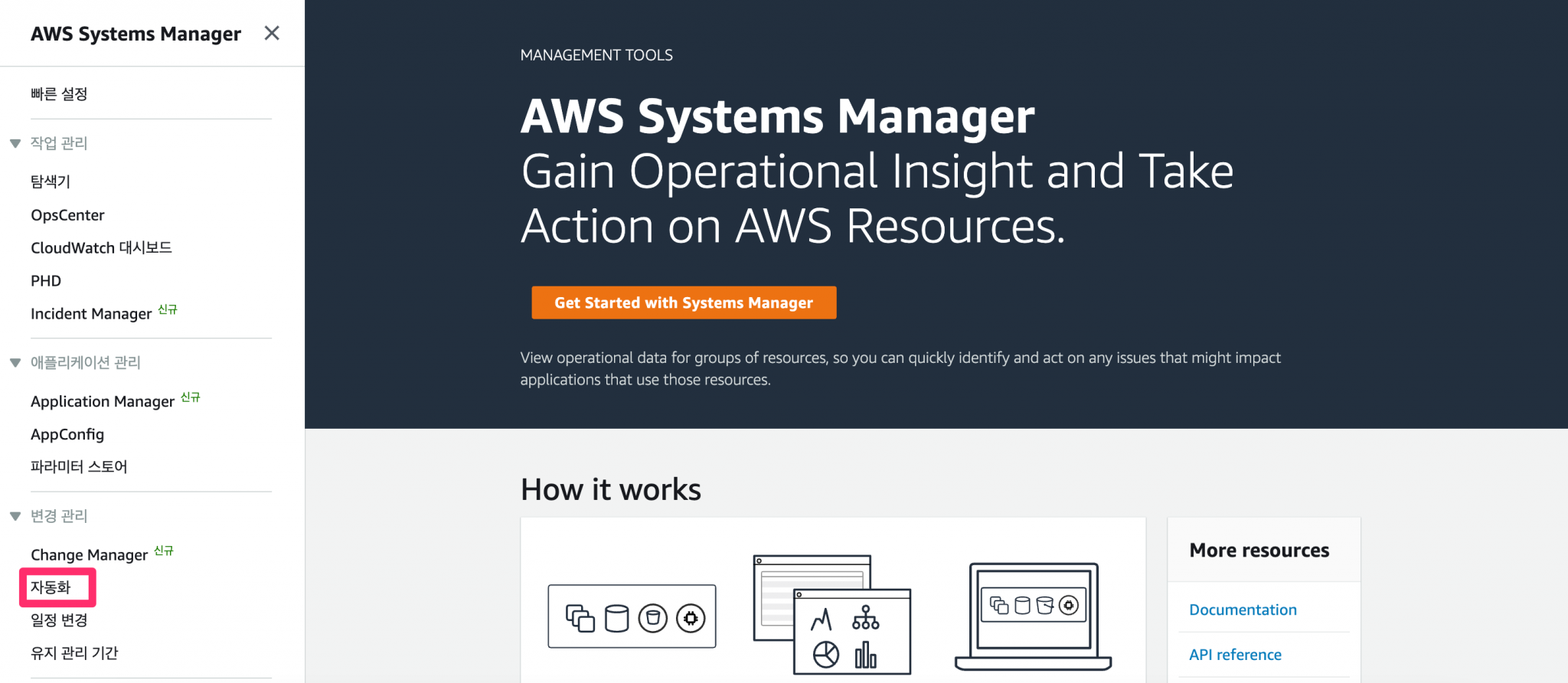Click the 애플리케이션 관리 section label
Screen dimensions: 1568x683
click(x=86, y=363)
